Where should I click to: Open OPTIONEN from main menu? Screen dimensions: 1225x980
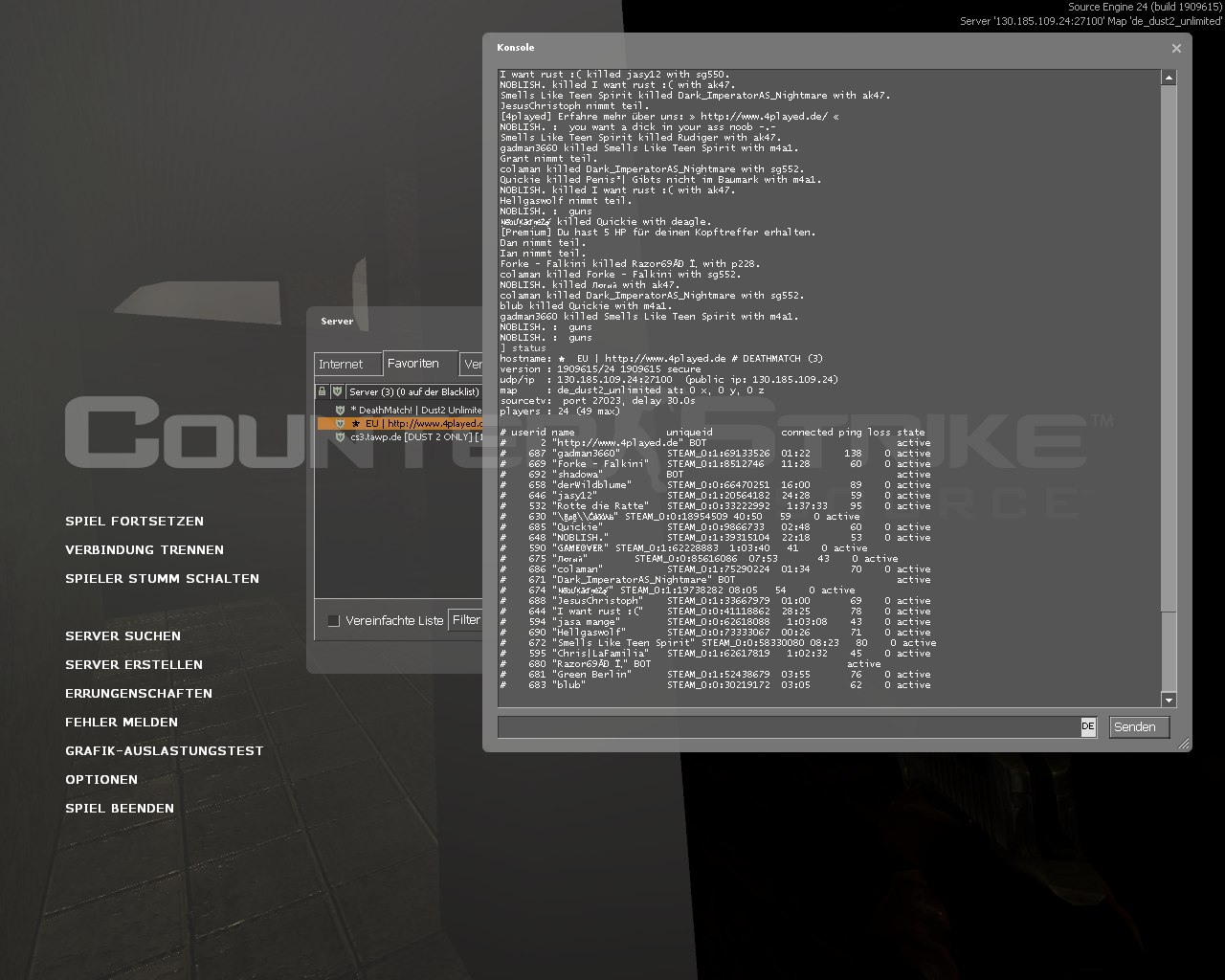click(x=101, y=780)
